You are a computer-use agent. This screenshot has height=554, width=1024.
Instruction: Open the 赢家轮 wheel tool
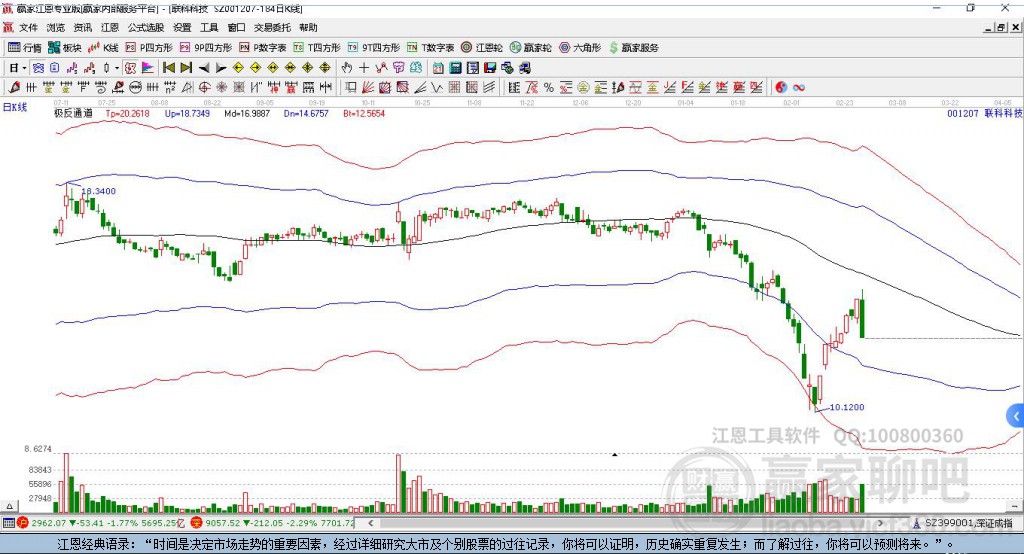coord(530,48)
